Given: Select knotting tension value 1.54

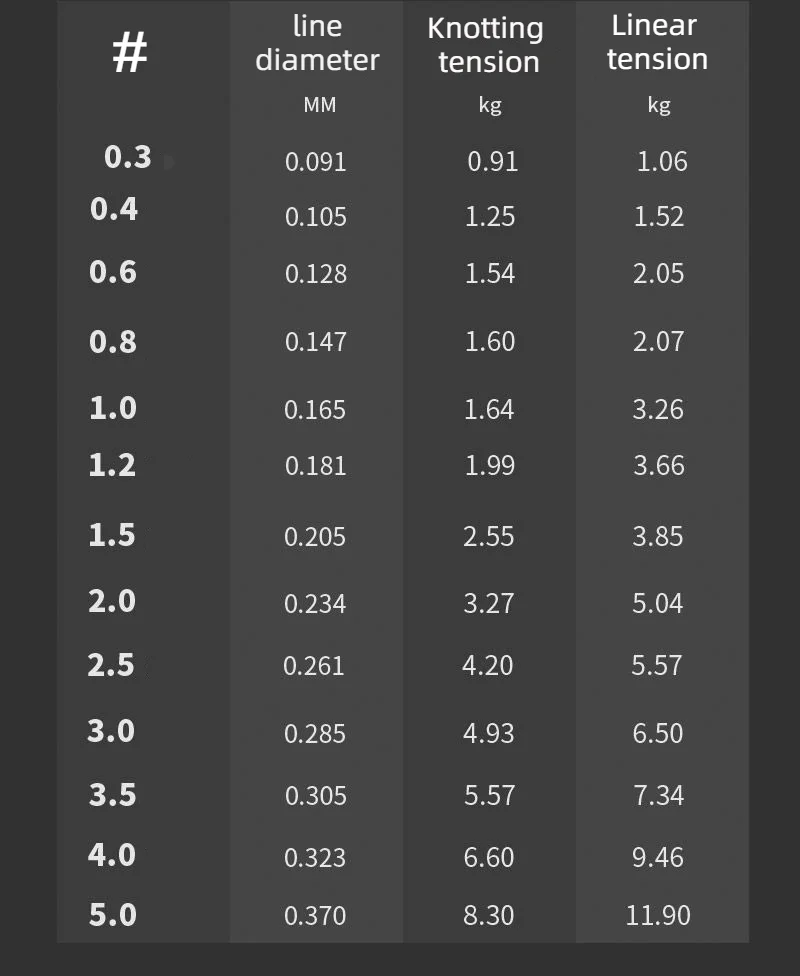Looking at the screenshot, I should click(x=489, y=273).
